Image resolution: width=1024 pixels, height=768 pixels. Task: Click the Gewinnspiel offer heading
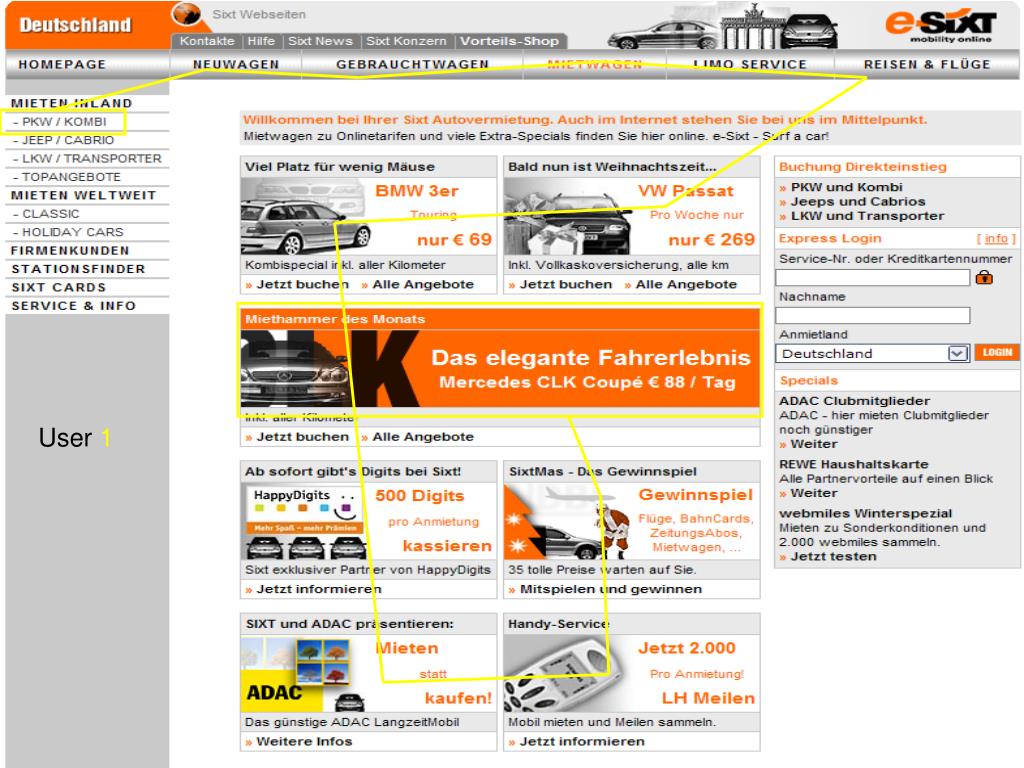[x=696, y=495]
